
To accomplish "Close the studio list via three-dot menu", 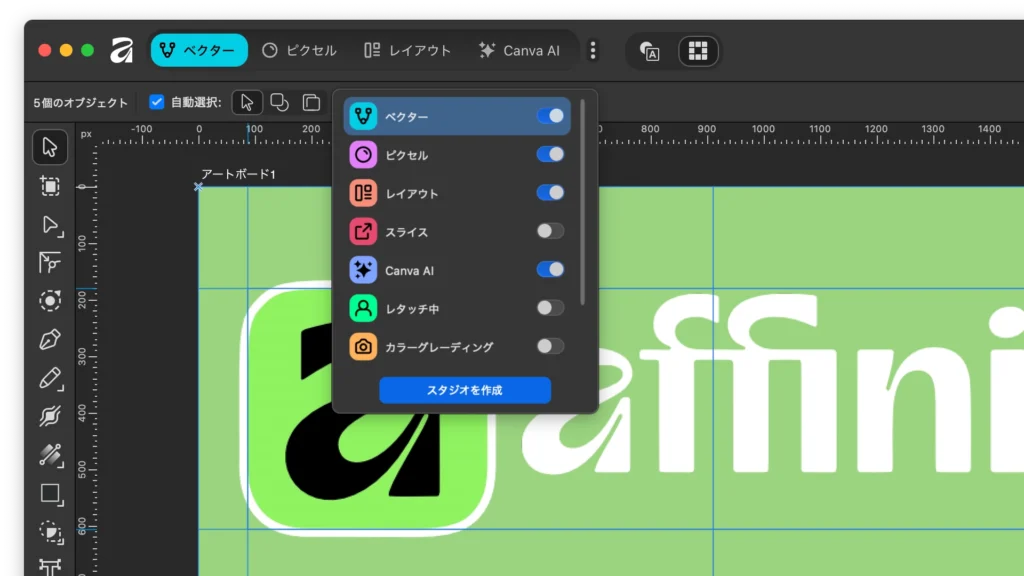I will click(593, 50).
